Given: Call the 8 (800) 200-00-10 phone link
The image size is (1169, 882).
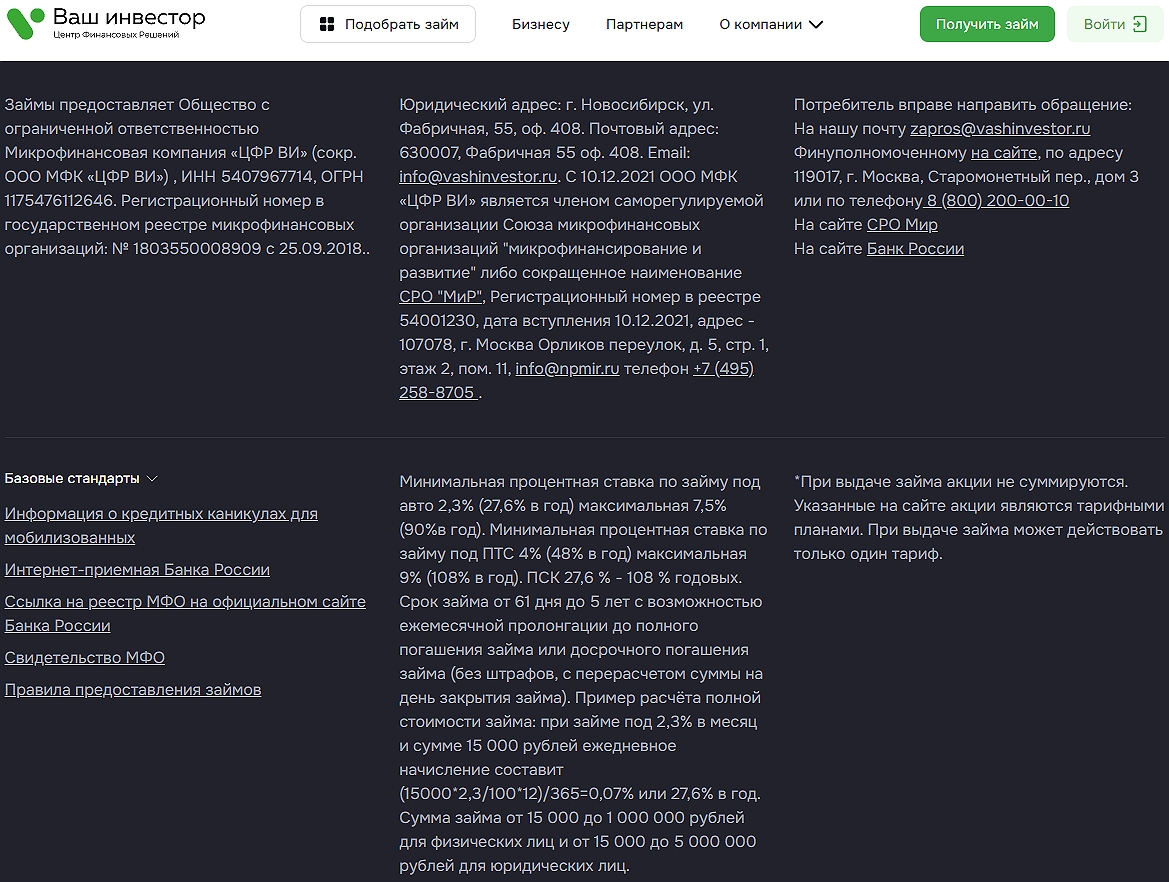Looking at the screenshot, I should [x=997, y=201].
